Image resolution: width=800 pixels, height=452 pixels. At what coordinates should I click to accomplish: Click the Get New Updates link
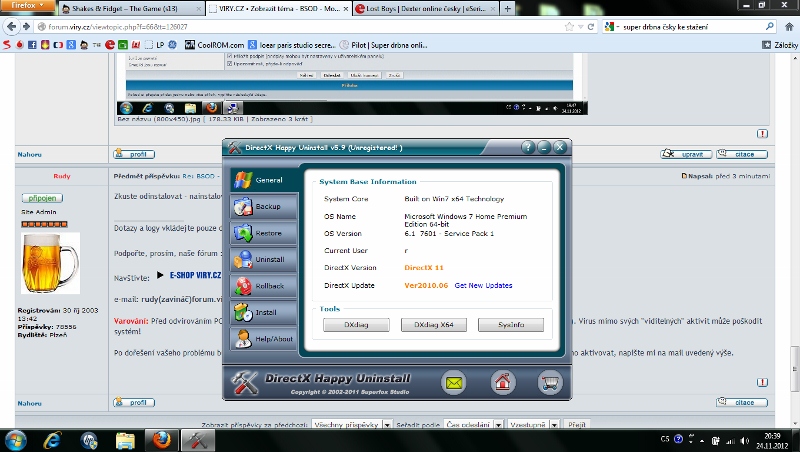pyautogui.click(x=483, y=285)
